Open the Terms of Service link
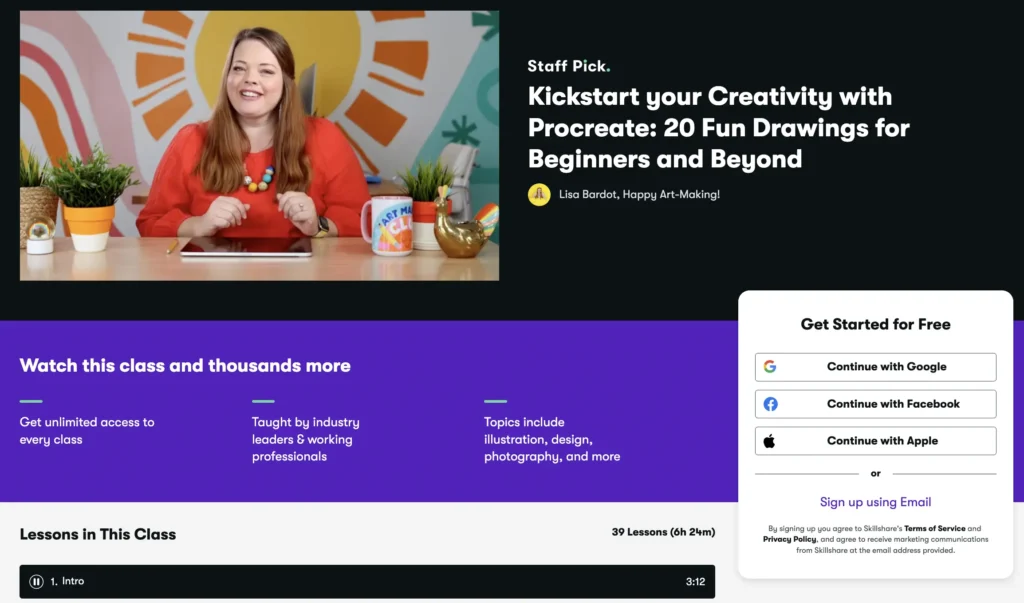Image resolution: width=1024 pixels, height=603 pixels. (934, 528)
